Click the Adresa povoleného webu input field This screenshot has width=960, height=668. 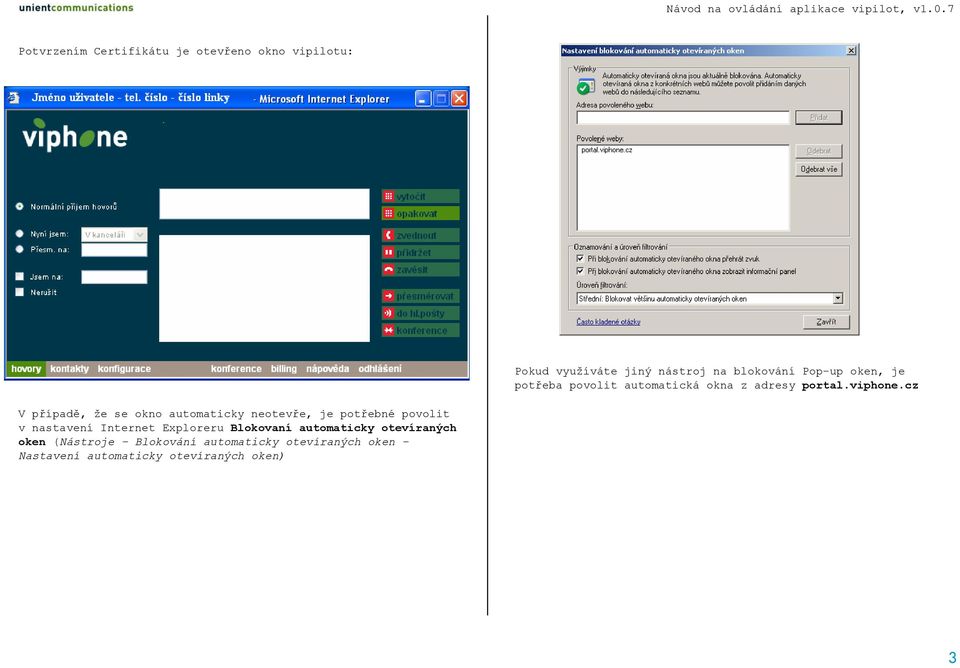(x=683, y=118)
